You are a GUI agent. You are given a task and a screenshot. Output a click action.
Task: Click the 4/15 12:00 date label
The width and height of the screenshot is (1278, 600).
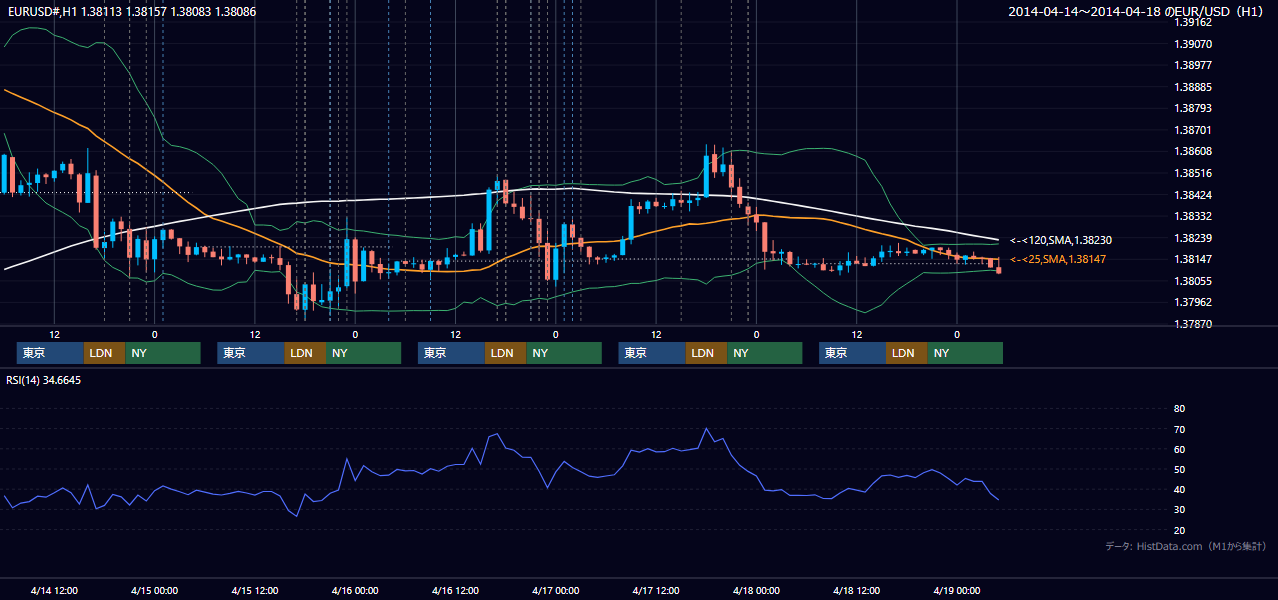point(254,590)
